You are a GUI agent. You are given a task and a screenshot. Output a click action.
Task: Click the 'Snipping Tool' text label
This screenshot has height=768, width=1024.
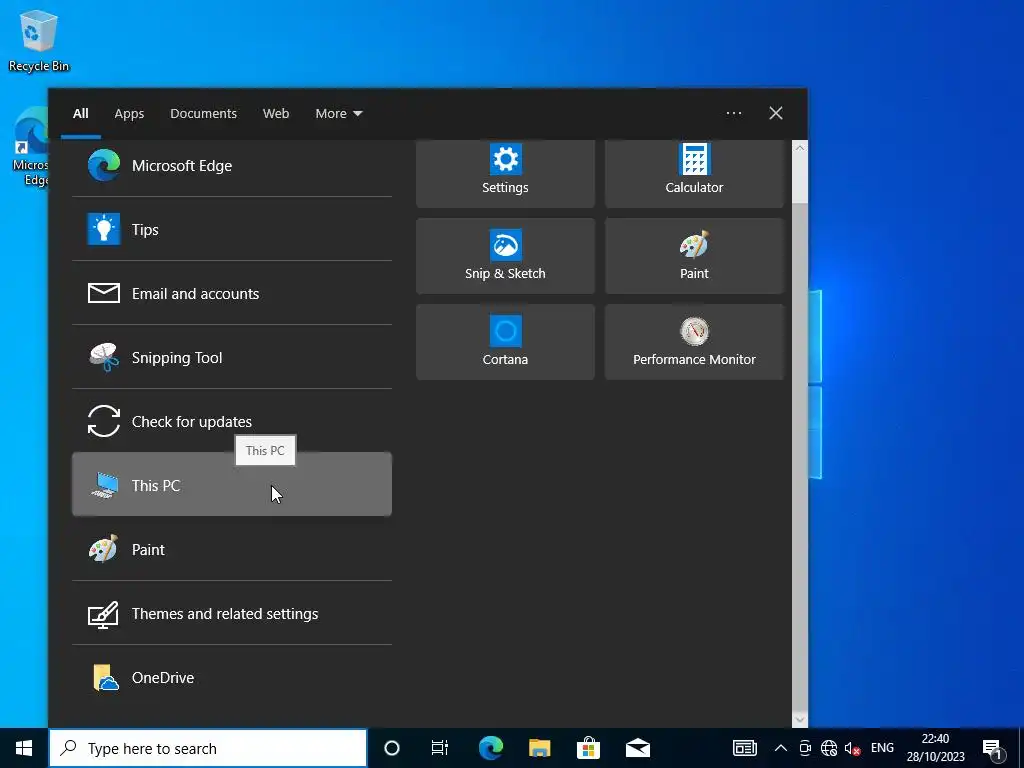(177, 358)
